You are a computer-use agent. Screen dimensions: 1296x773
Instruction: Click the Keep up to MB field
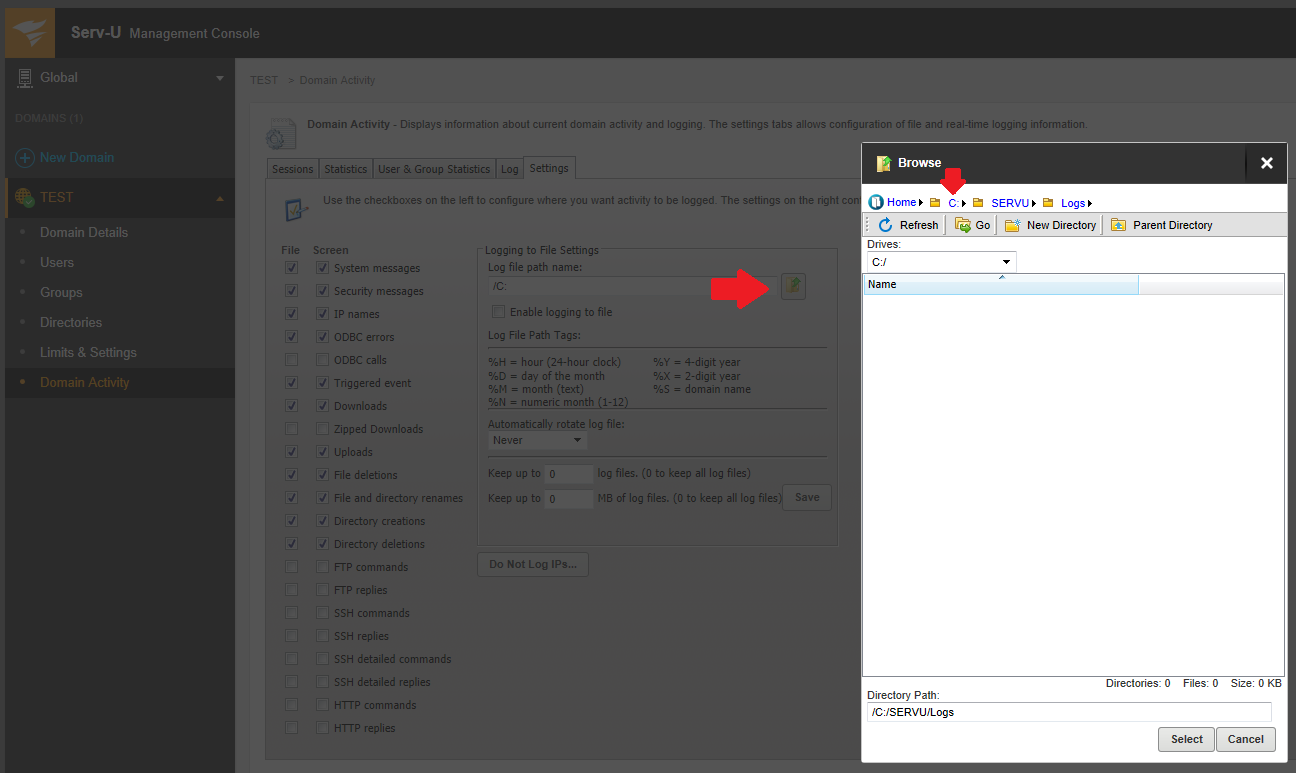tap(569, 498)
